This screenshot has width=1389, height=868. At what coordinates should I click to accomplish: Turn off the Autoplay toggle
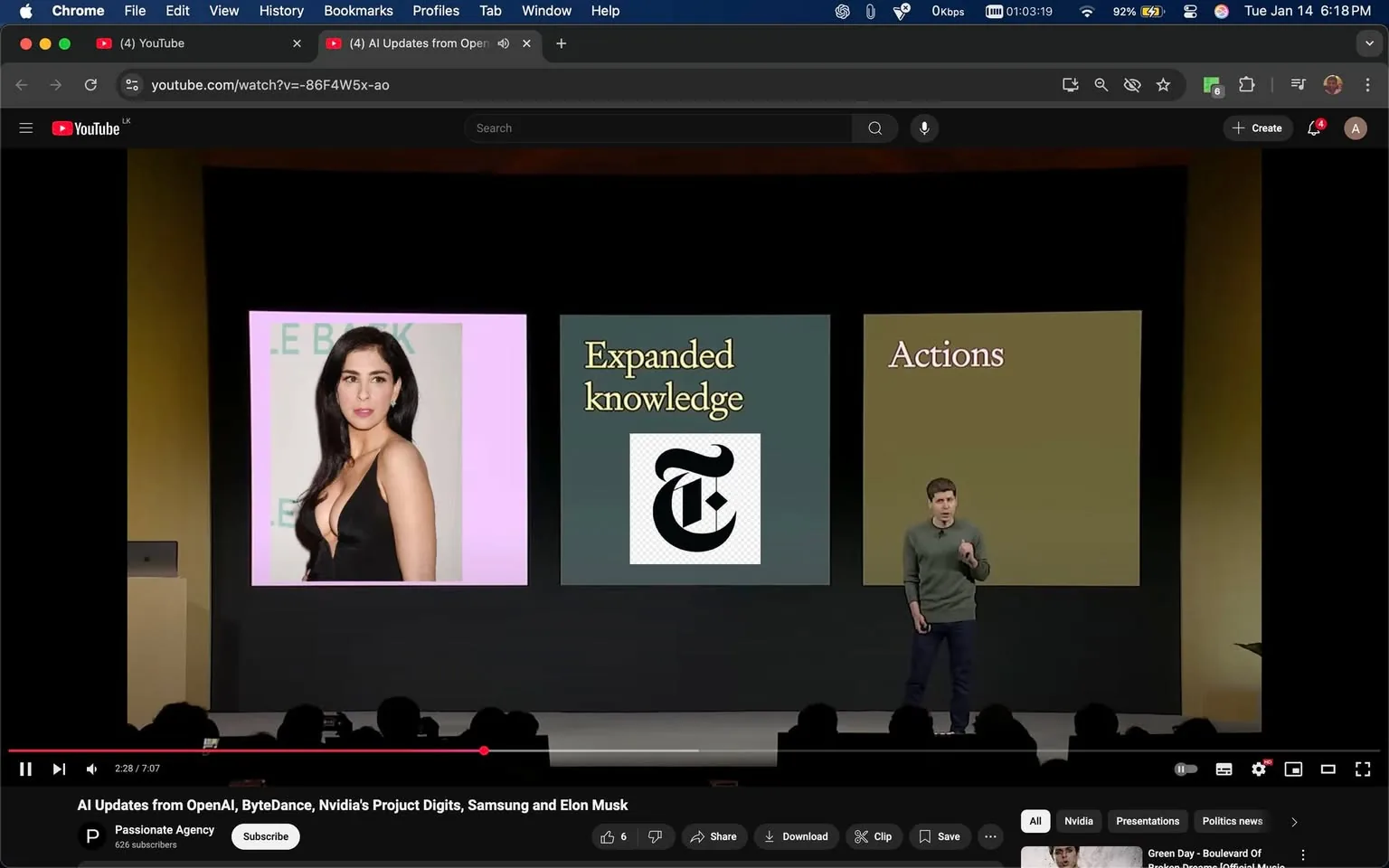[x=1186, y=769]
